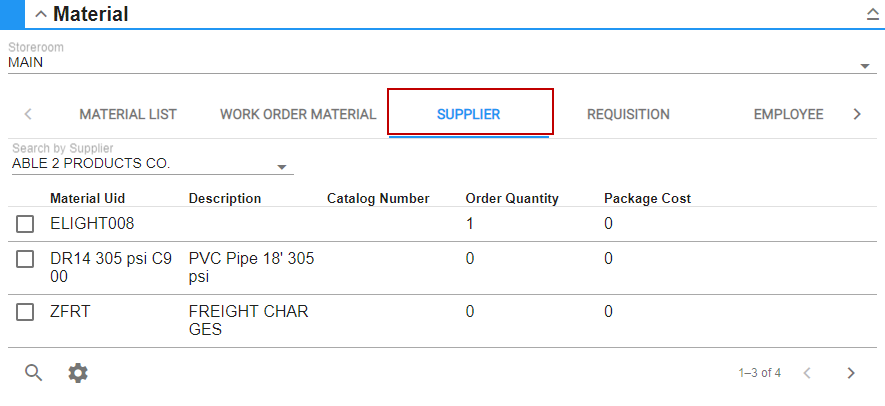Viewport: 885px width, 406px height.
Task: Click the collapse icon at top right
Action: [x=871, y=14]
